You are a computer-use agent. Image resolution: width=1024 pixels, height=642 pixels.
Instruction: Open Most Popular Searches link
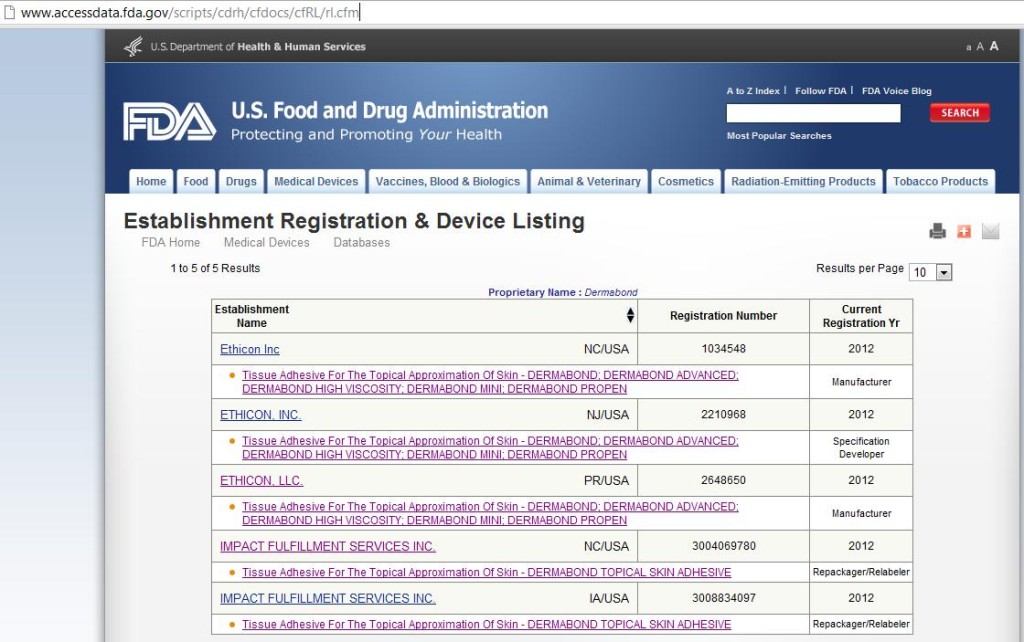pyautogui.click(x=779, y=136)
